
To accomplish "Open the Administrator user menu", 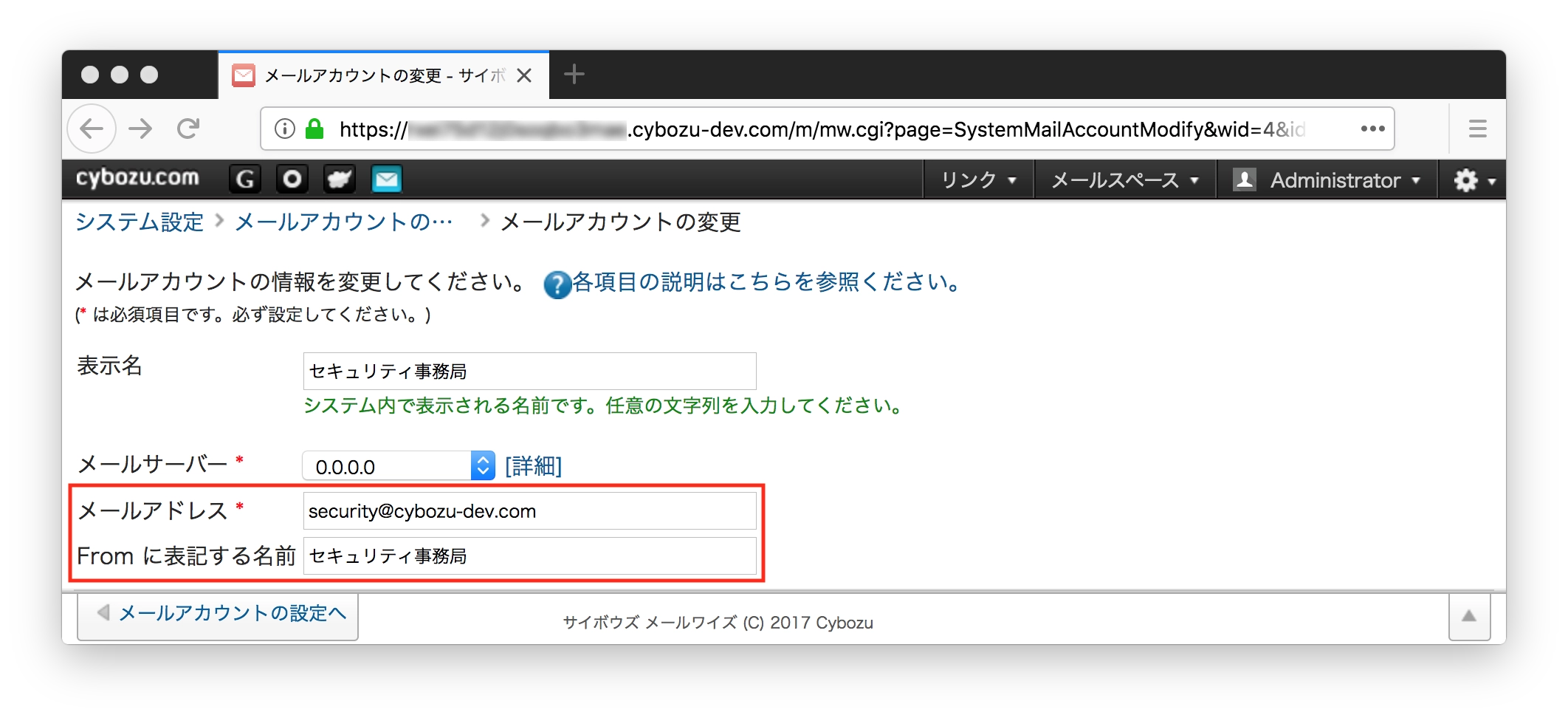I will [x=1327, y=180].
